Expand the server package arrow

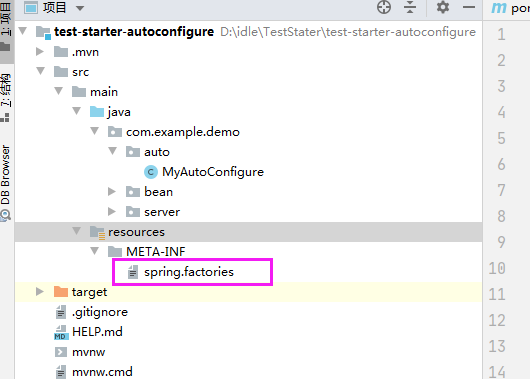[112, 211]
